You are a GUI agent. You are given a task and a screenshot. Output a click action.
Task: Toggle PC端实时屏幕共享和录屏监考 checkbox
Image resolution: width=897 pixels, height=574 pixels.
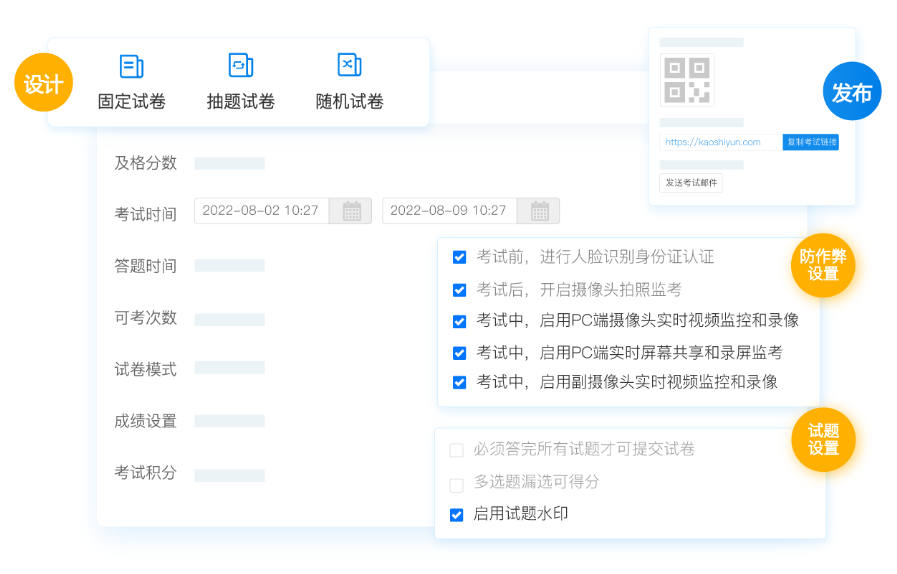[x=459, y=353]
